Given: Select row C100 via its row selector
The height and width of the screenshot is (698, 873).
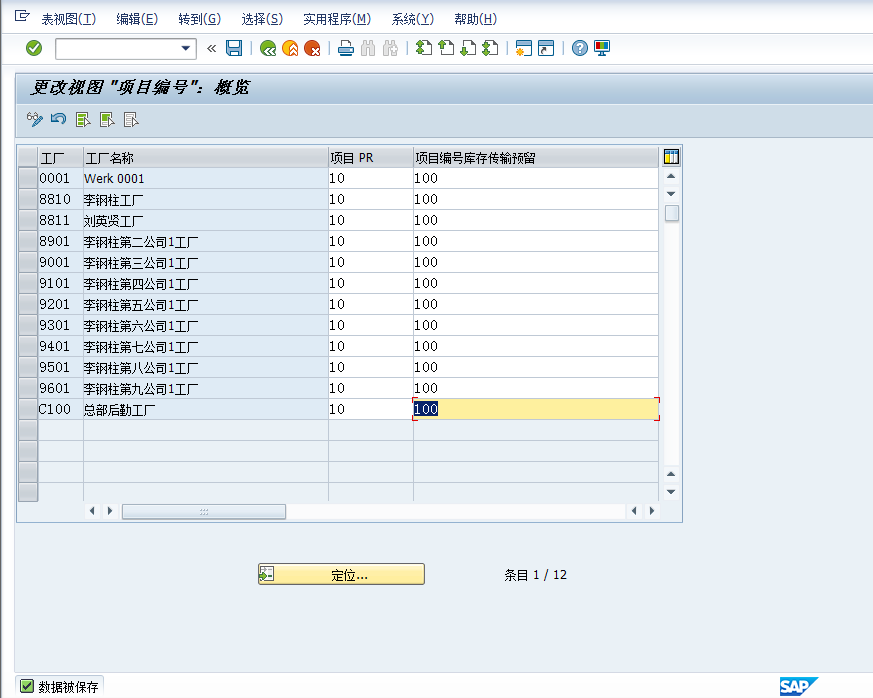Looking at the screenshot, I should (28, 410).
